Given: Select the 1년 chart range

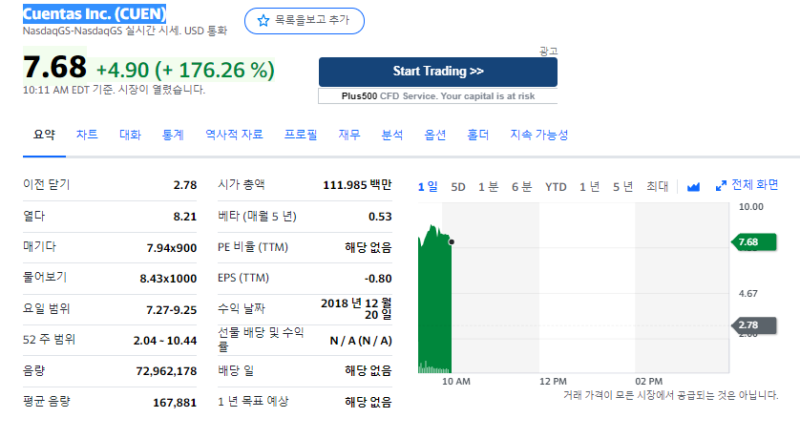Looking at the screenshot, I should [589, 187].
